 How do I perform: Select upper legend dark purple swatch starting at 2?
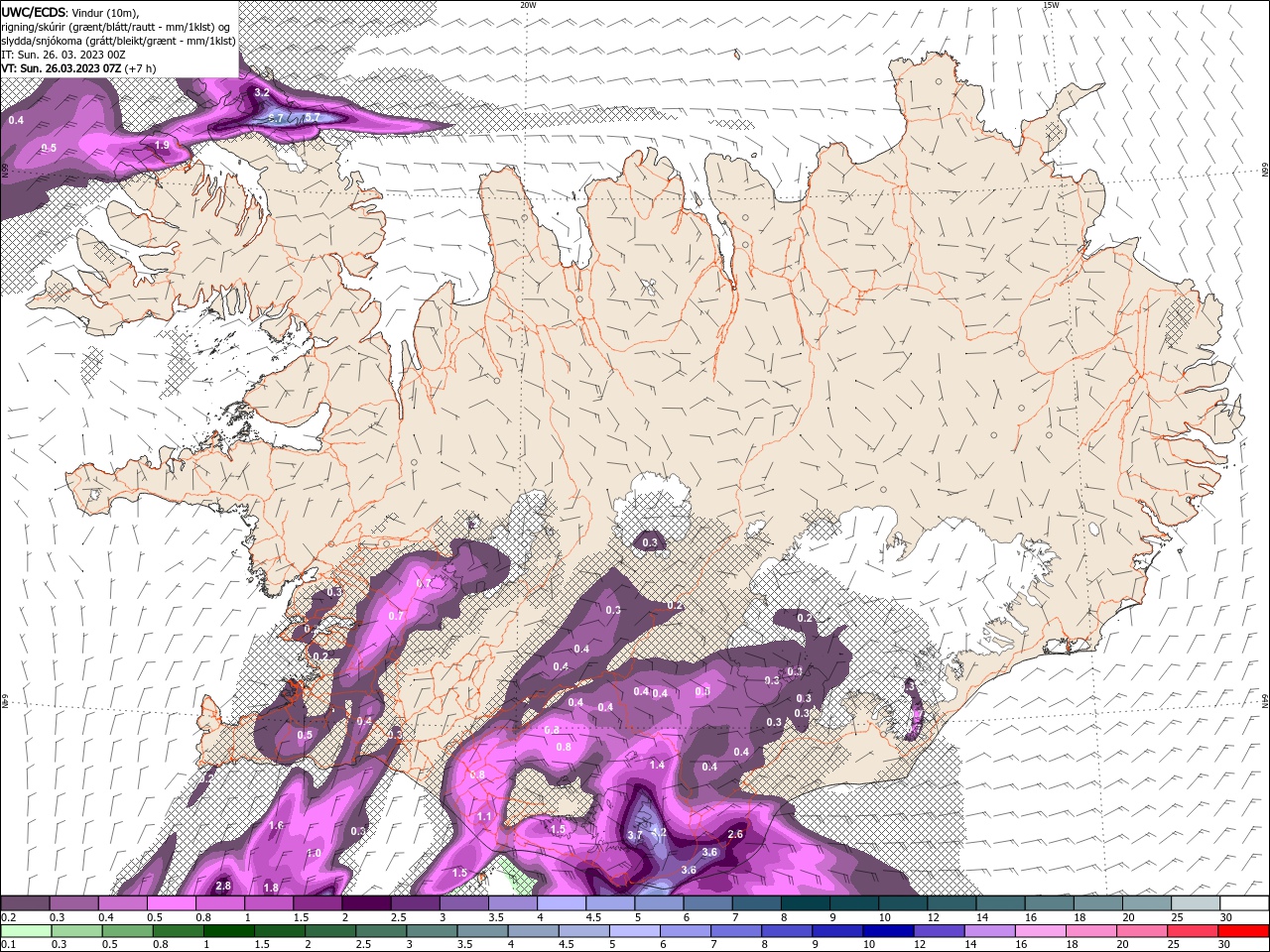tap(366, 903)
